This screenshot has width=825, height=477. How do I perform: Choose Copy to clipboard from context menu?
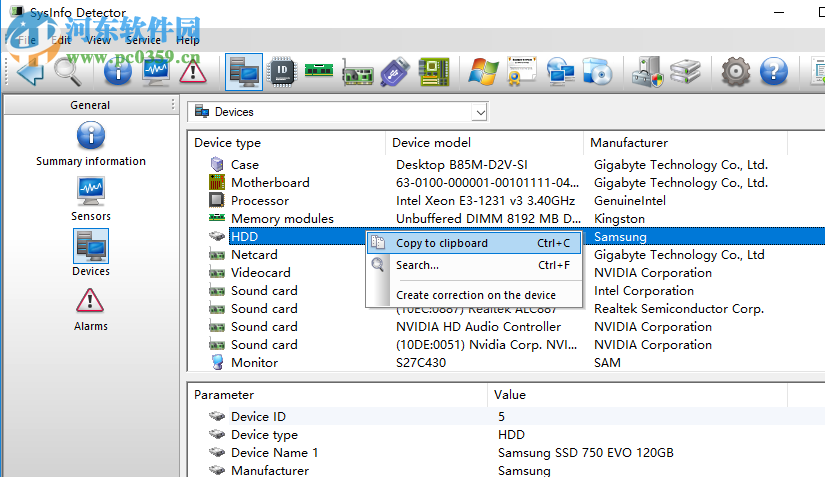tap(474, 243)
